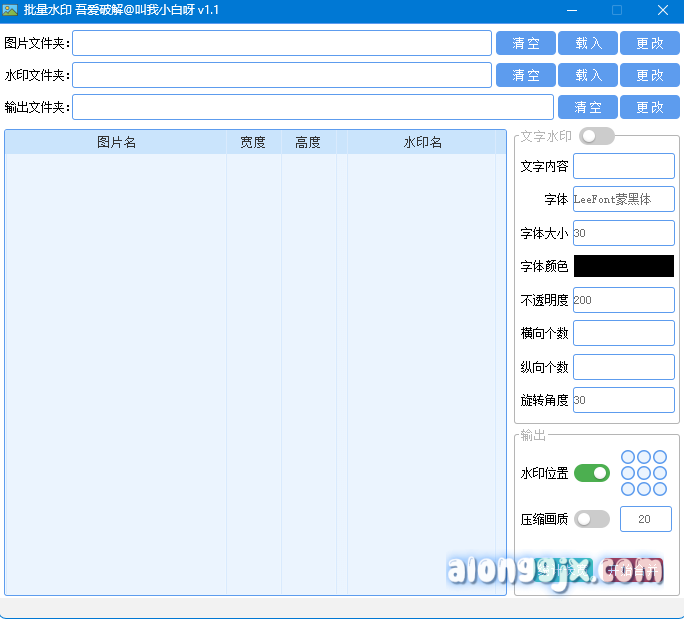Image resolution: width=684 pixels, height=619 pixels.
Task: Click the 水印名 column header
Action: click(x=422, y=142)
